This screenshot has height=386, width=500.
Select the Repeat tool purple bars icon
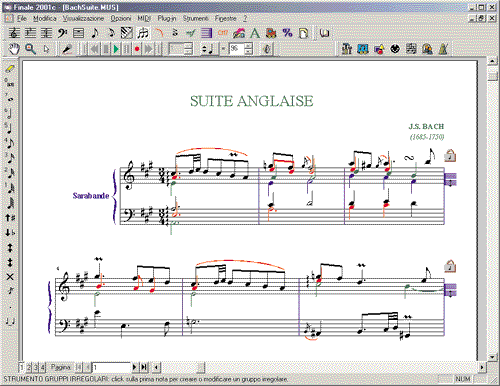click(207, 33)
